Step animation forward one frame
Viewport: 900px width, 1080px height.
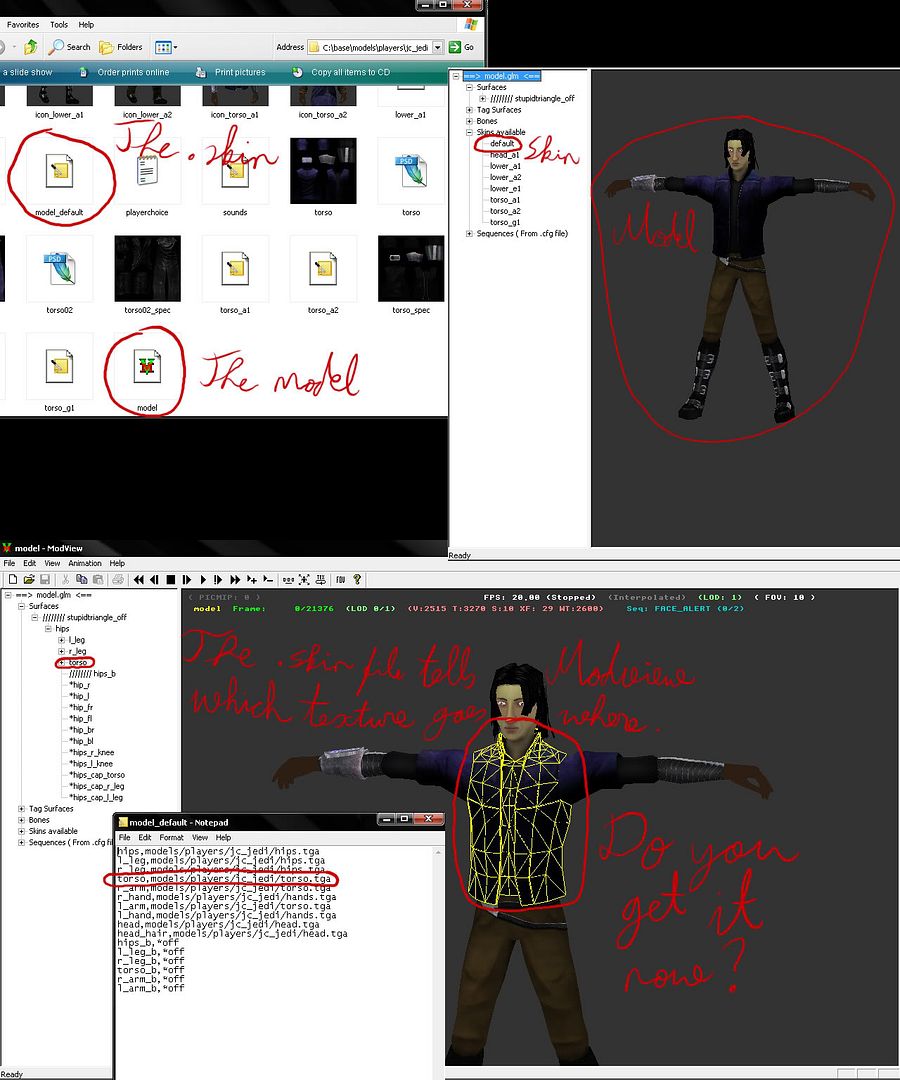point(187,580)
